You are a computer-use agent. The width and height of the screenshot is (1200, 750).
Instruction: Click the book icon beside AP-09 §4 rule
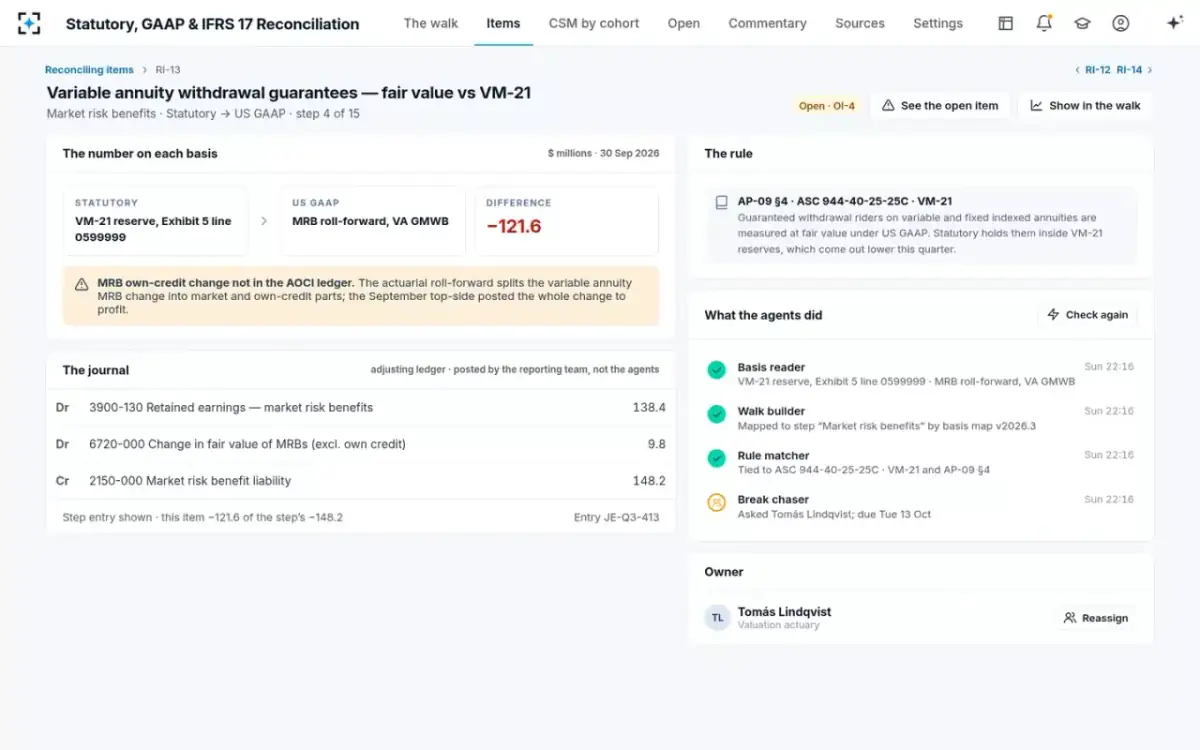[x=721, y=202]
